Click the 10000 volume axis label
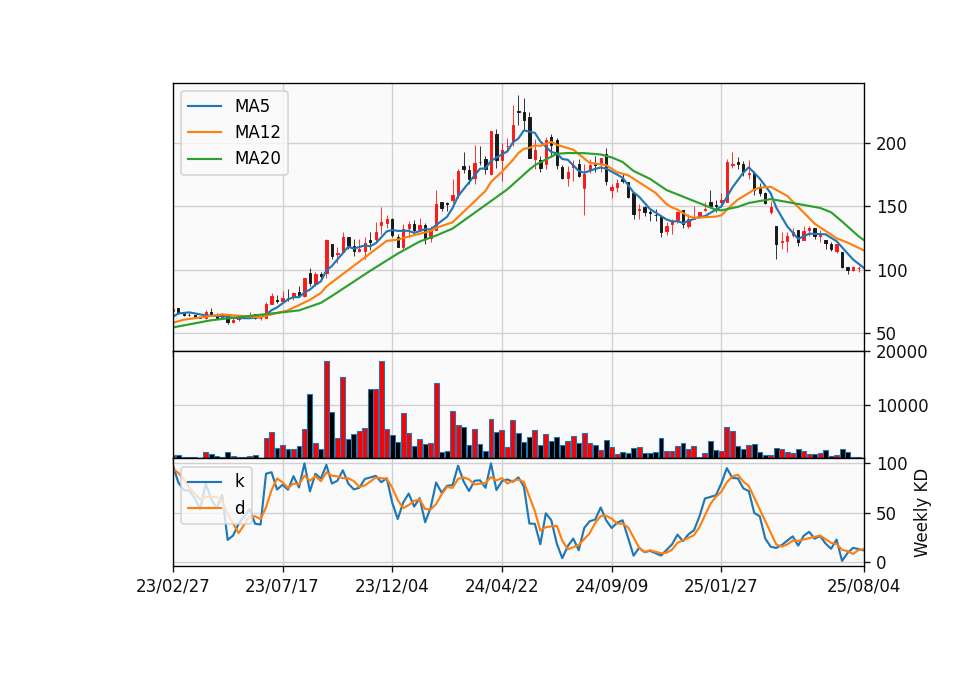Viewport: 960px width, 690px height. [902, 406]
